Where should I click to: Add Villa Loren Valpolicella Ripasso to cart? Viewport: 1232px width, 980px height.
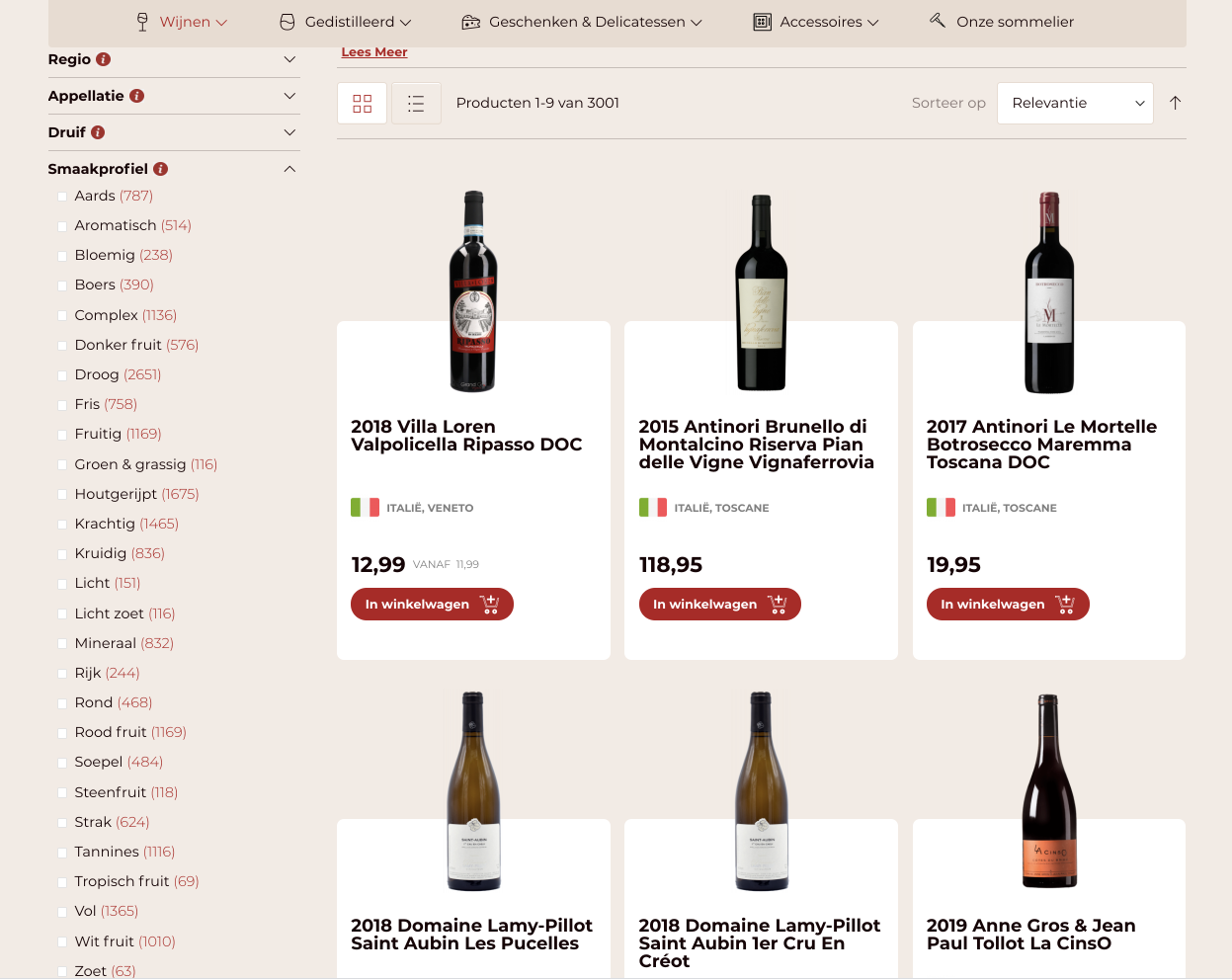click(432, 605)
